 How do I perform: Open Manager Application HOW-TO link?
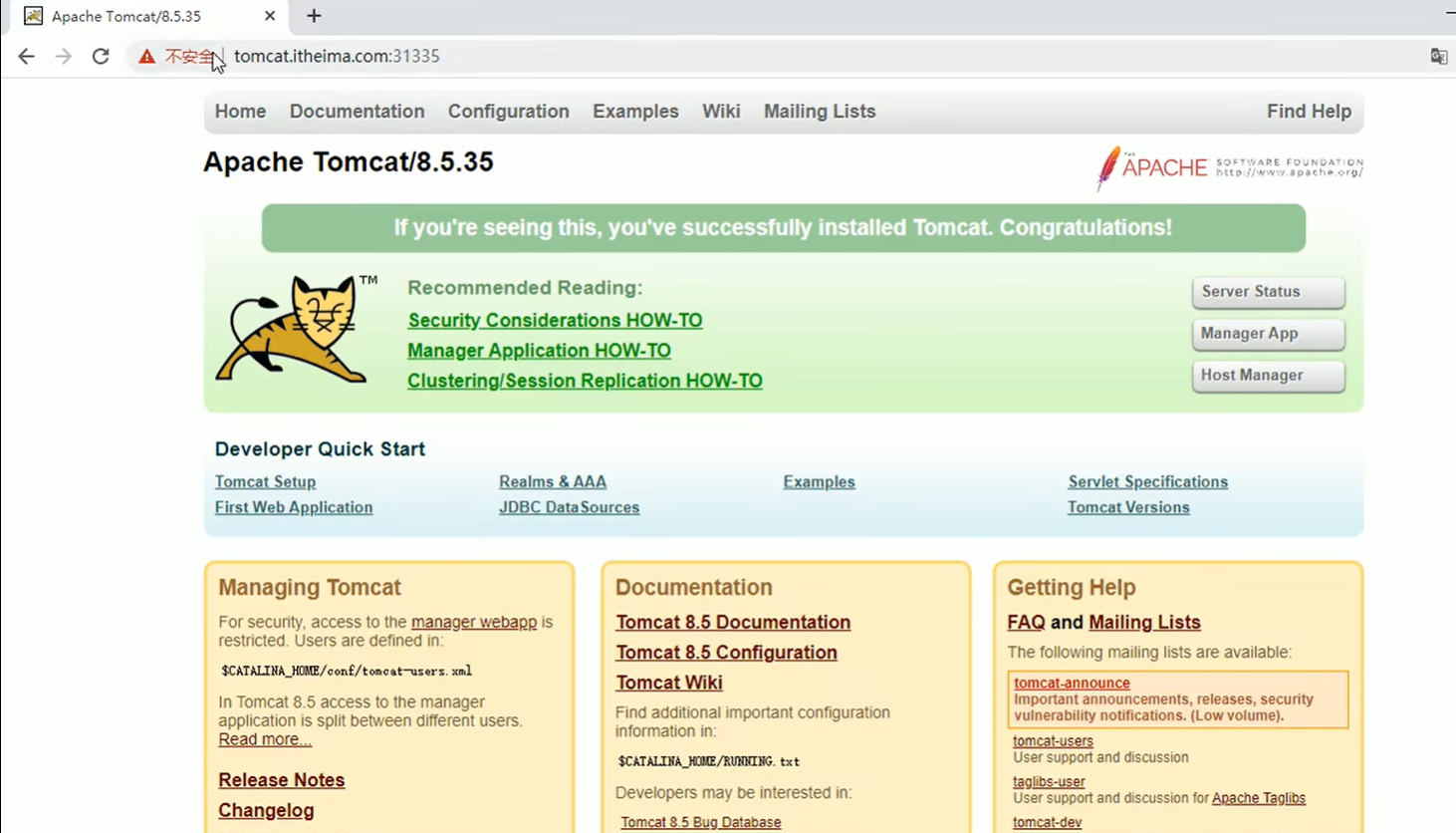pos(539,351)
